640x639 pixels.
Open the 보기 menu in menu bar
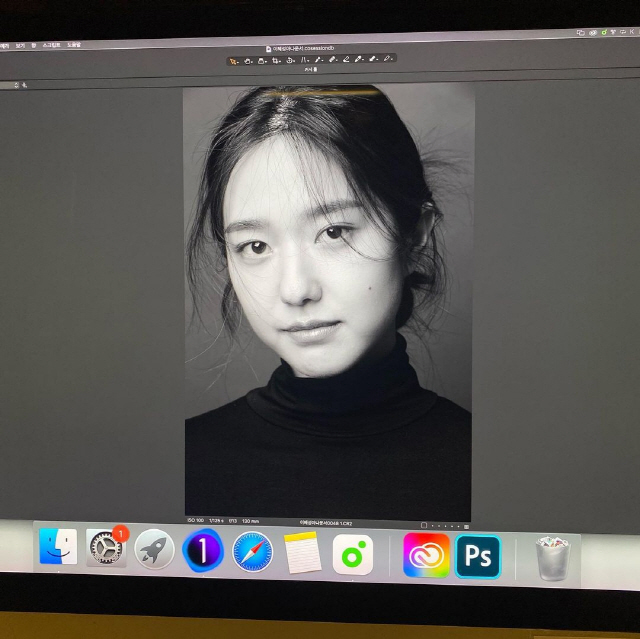(19, 46)
